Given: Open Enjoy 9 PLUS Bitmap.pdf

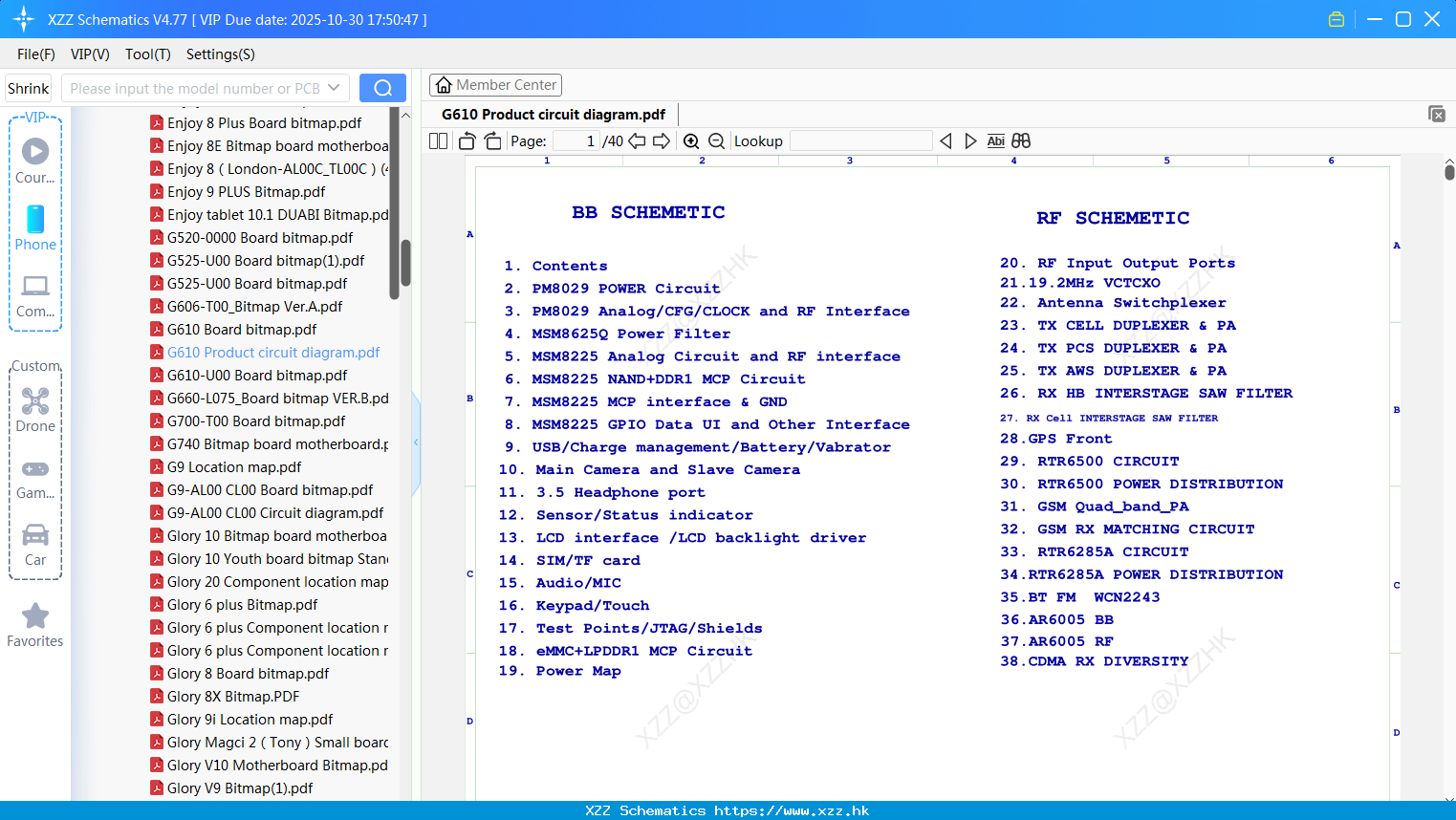Looking at the screenshot, I should [x=246, y=191].
